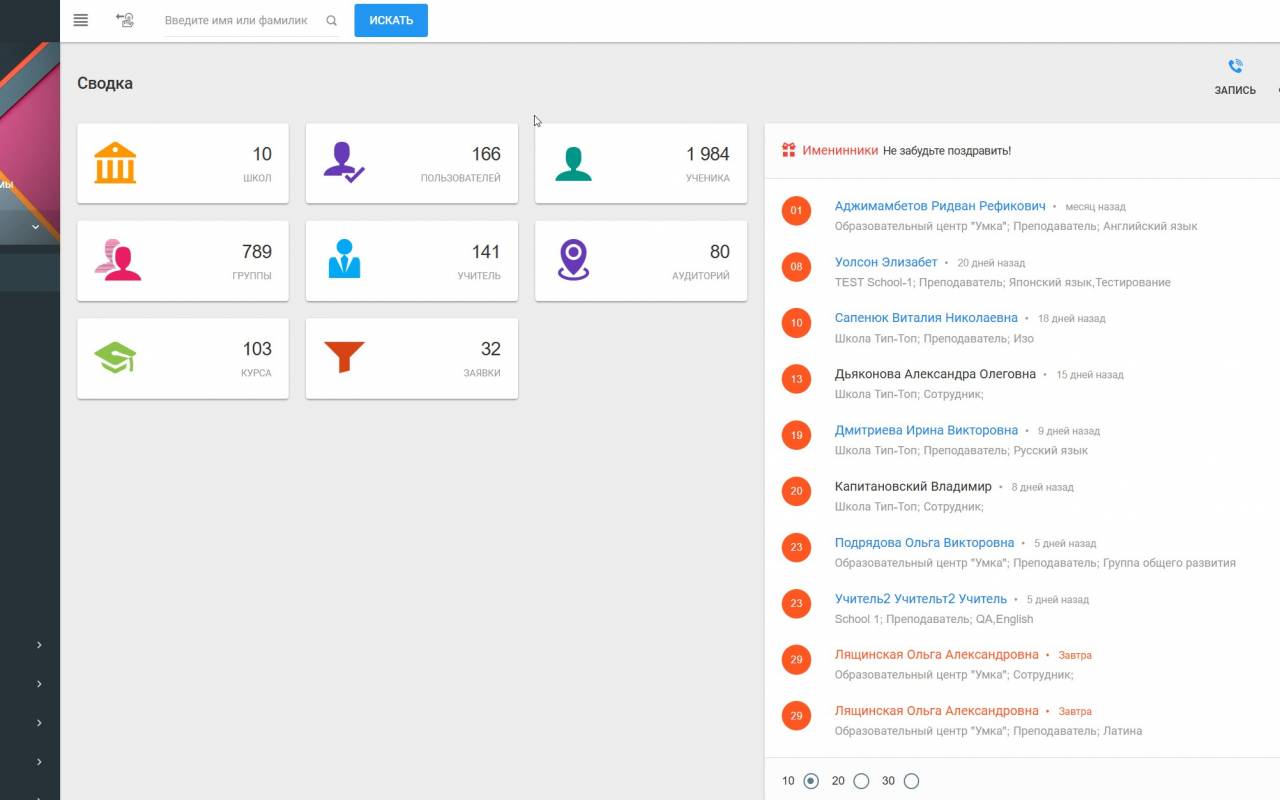Image resolution: width=1280 pixels, height=800 pixels.
Task: Click 'TEST School-1; Преподаватель; Японский язык,Тестирование' text
Action: click(x=1002, y=282)
